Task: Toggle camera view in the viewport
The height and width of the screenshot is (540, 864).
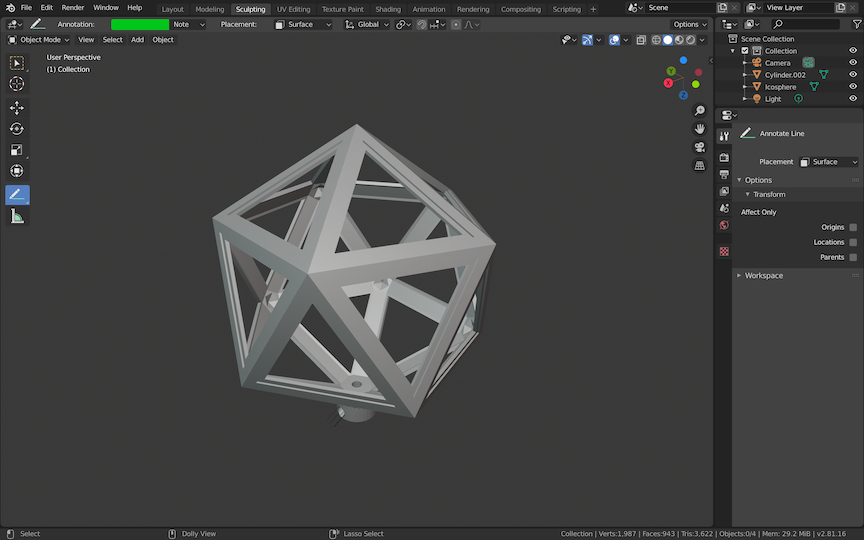Action: pyautogui.click(x=699, y=147)
